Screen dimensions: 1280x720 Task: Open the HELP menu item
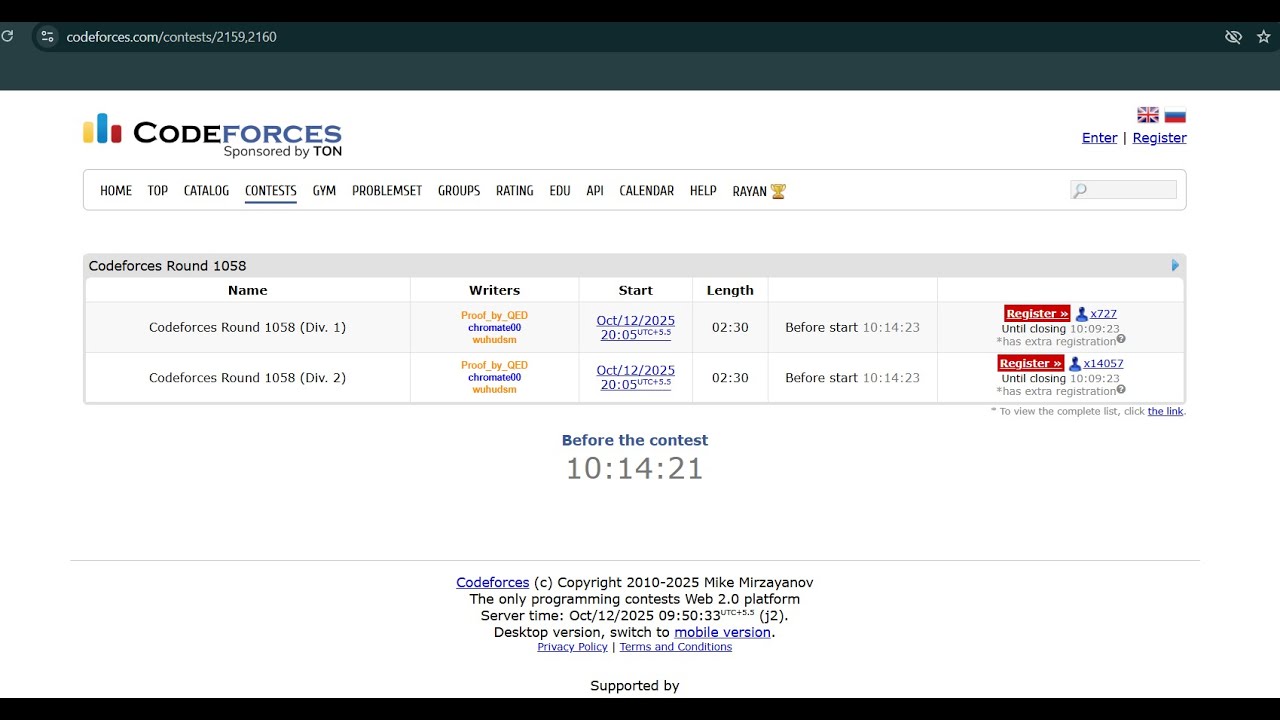703,191
